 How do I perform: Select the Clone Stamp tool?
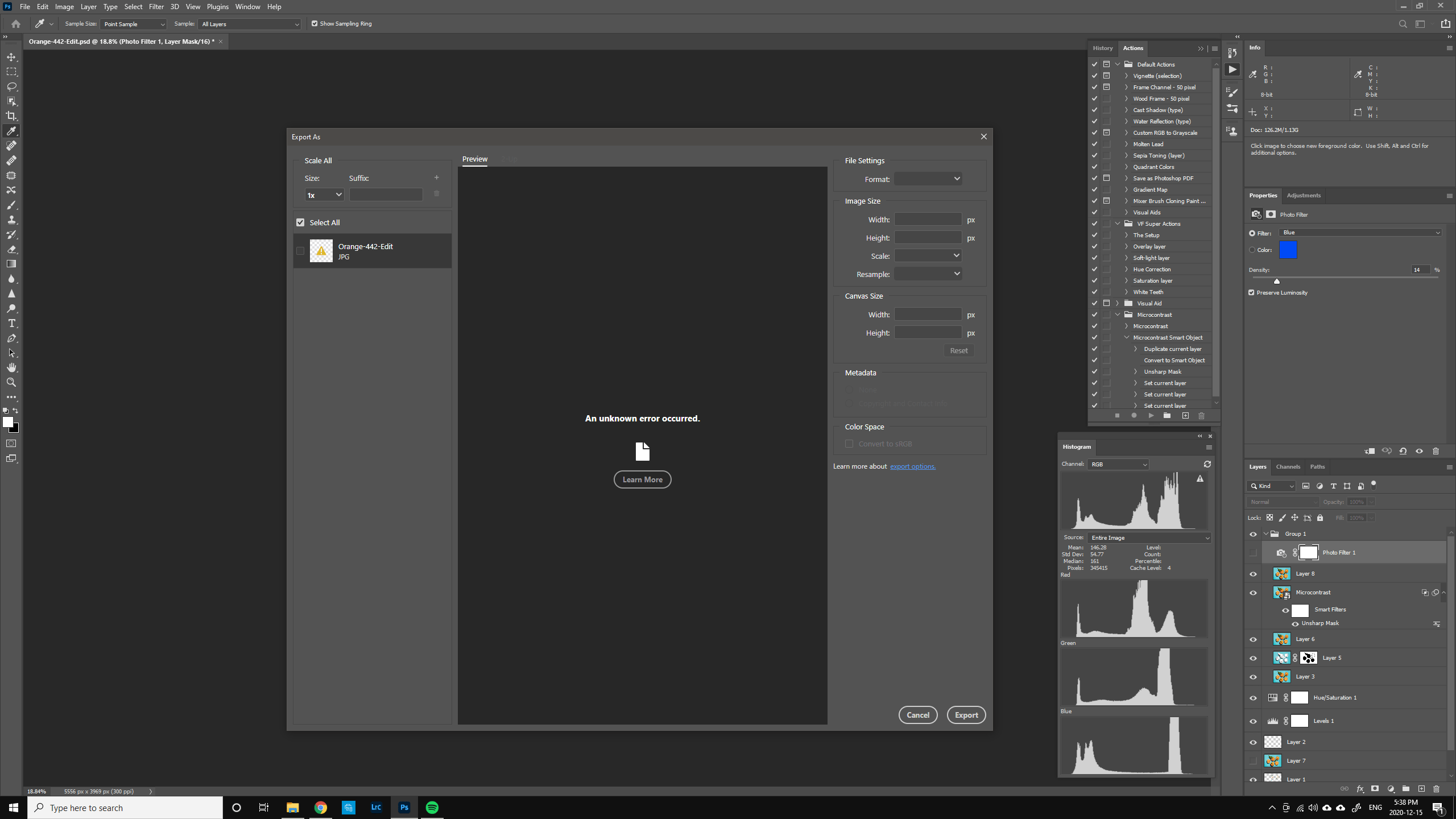(11, 220)
